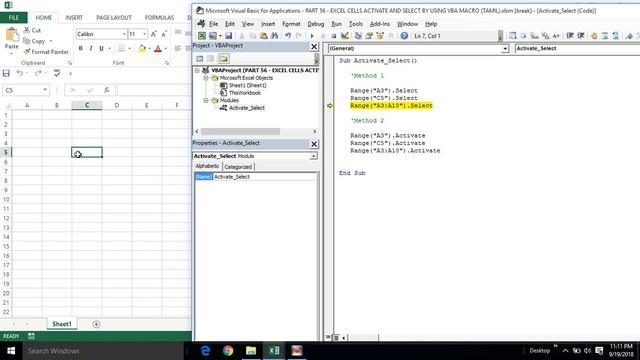This screenshot has width=640, height=360.
Task: Click the Toggle Breakpoint hand icon
Action: click(x=594, y=36)
